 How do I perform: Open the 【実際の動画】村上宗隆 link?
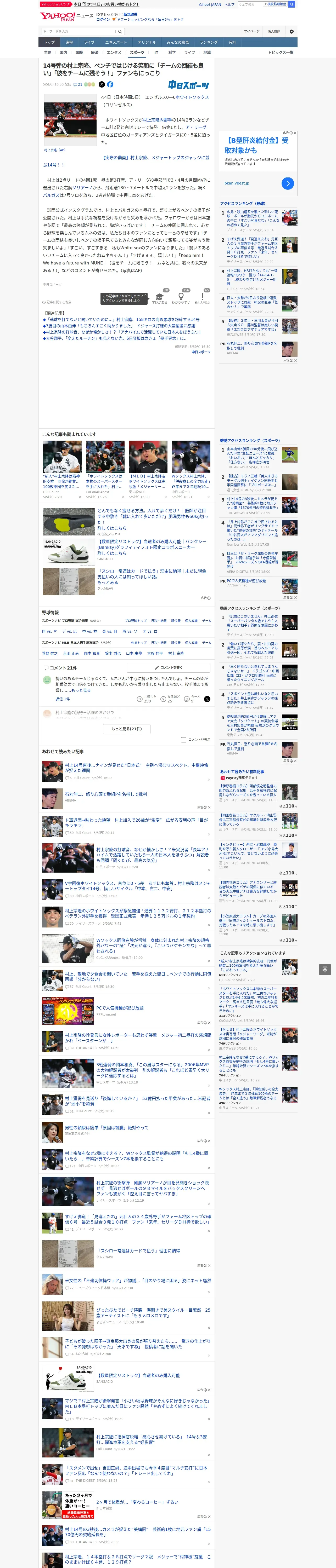pos(126,161)
